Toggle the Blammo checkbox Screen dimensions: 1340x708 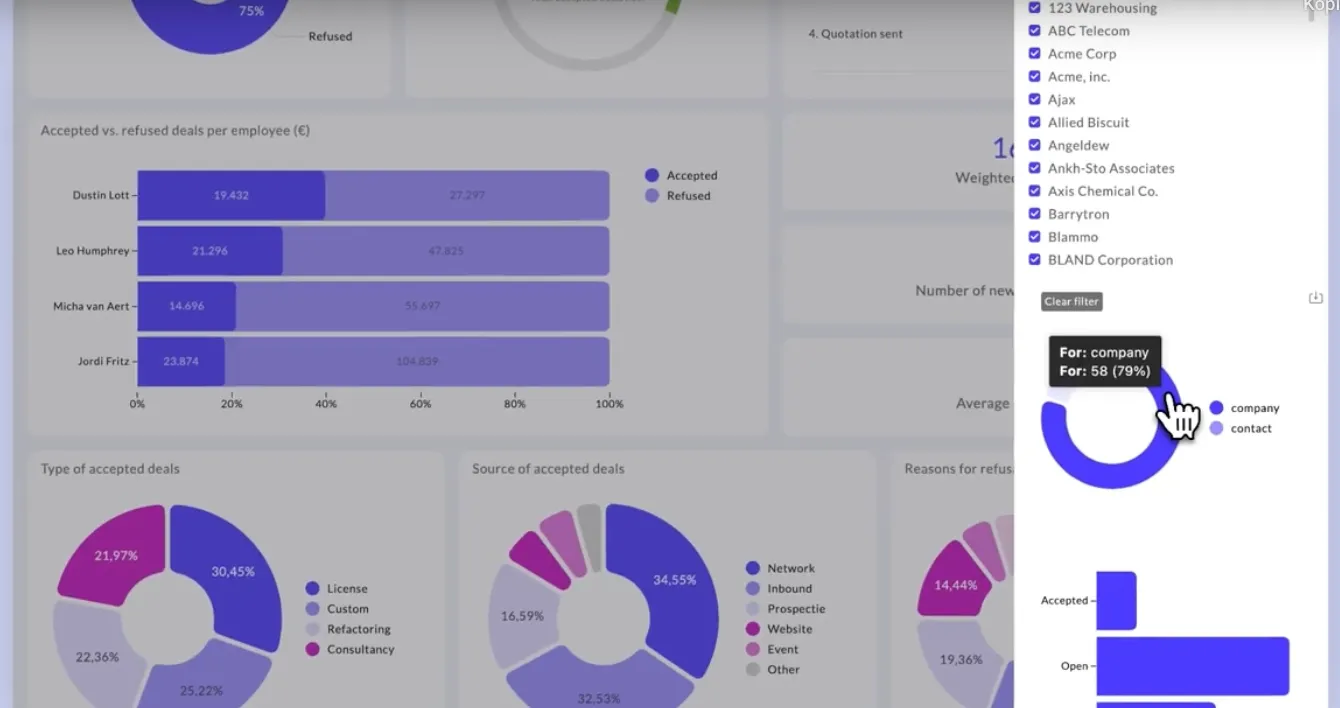click(1035, 237)
